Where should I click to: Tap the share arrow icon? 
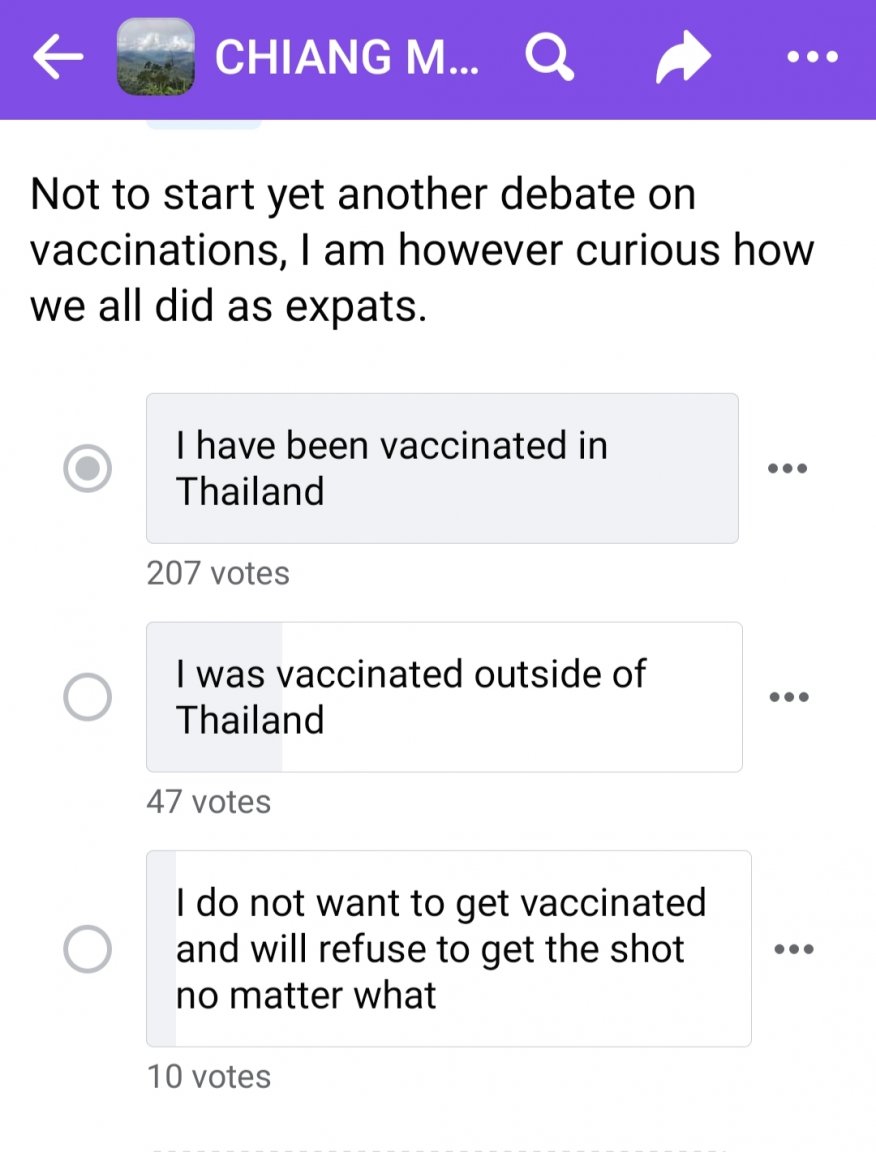click(683, 57)
